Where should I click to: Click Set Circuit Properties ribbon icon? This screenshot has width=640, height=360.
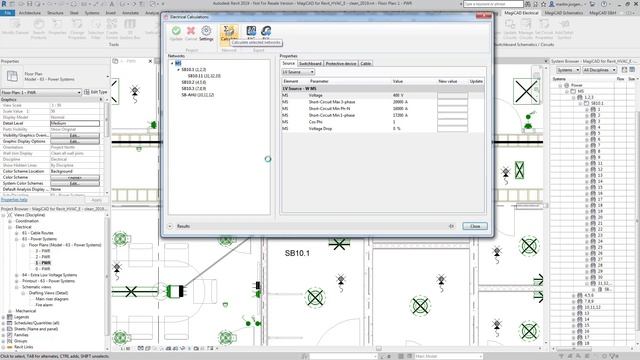point(544,29)
